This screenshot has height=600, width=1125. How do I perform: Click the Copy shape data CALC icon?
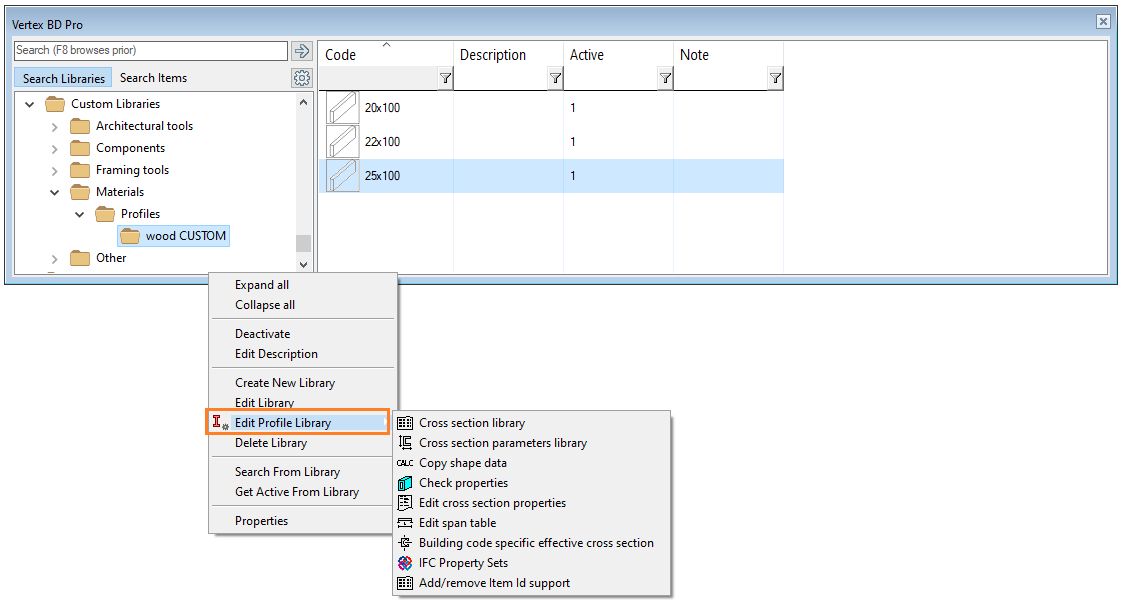click(405, 463)
